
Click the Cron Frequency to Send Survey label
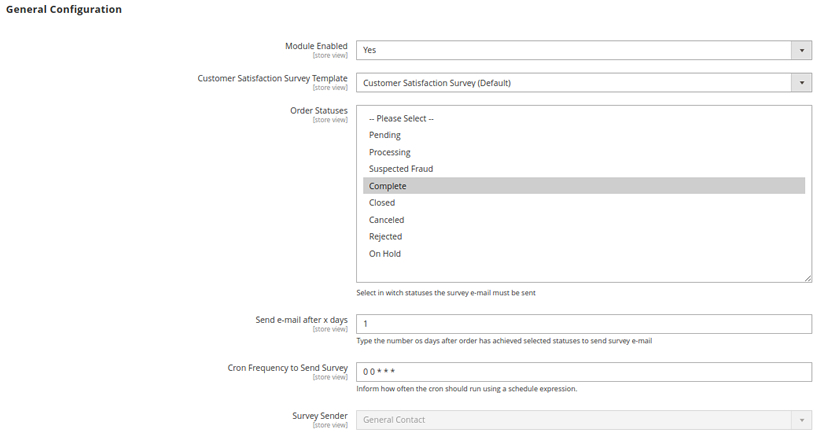coord(287,368)
